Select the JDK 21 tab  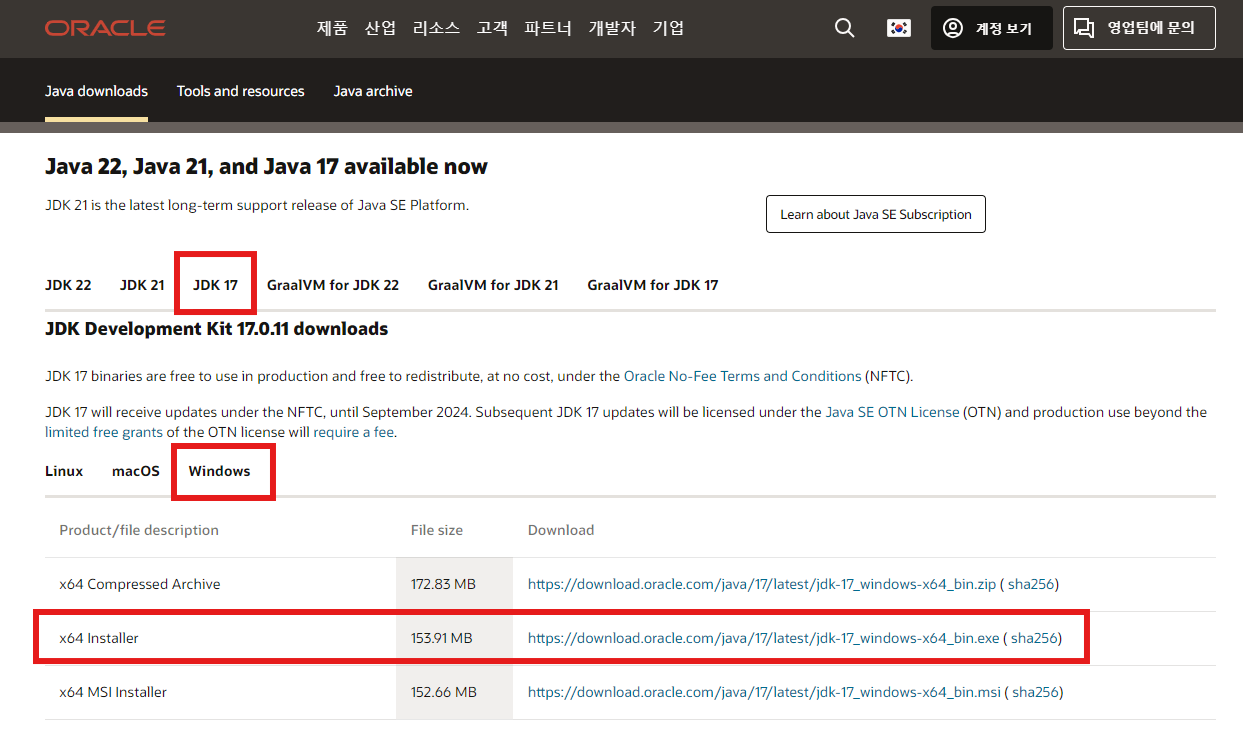142,285
